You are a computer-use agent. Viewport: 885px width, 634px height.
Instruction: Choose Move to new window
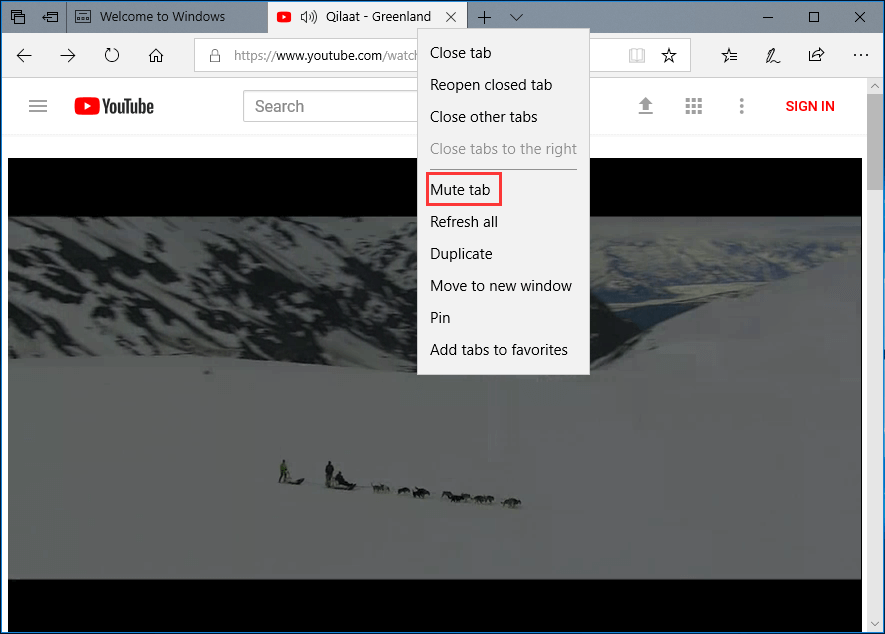pos(503,286)
